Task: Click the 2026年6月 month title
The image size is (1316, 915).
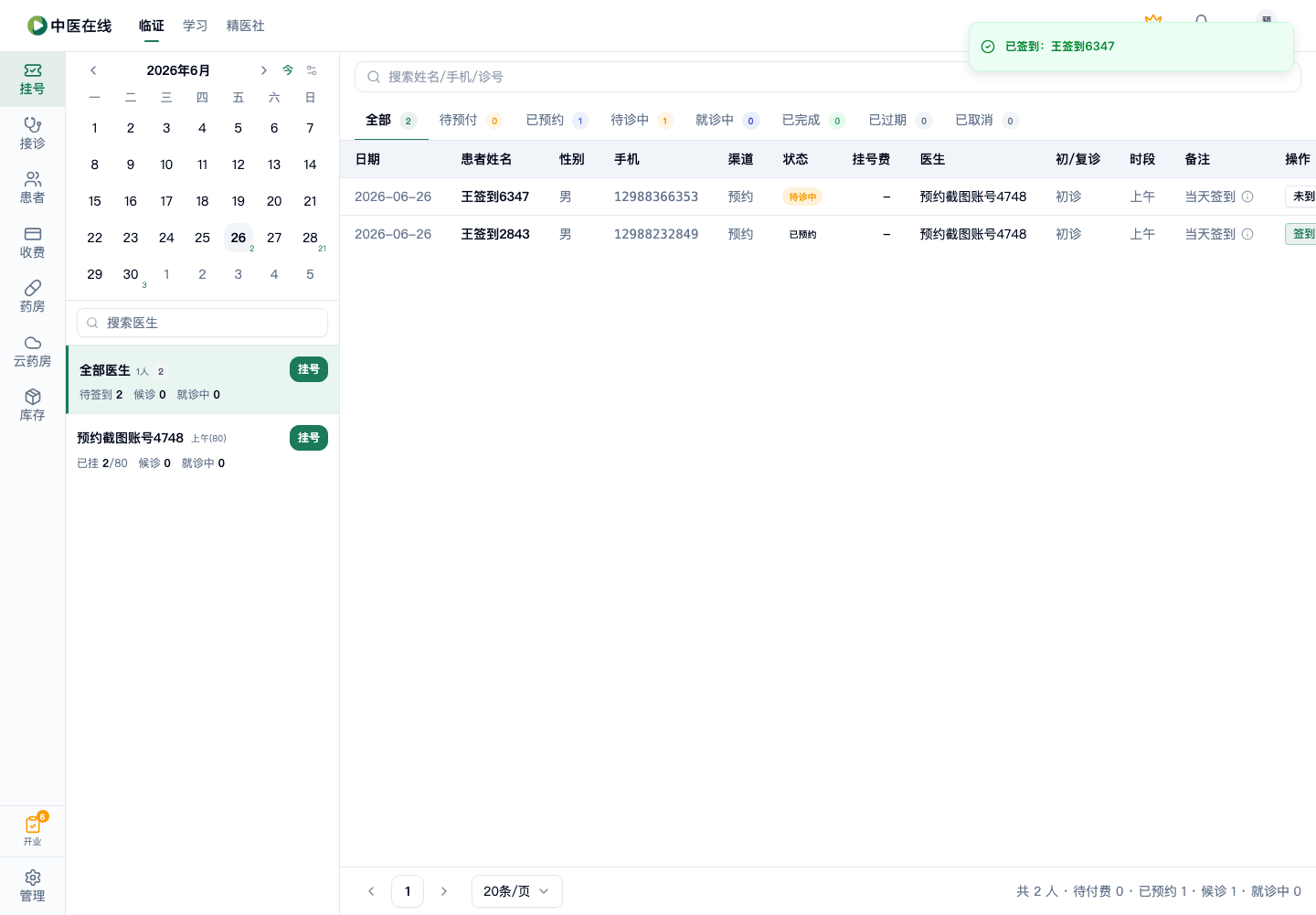Action: click(178, 70)
